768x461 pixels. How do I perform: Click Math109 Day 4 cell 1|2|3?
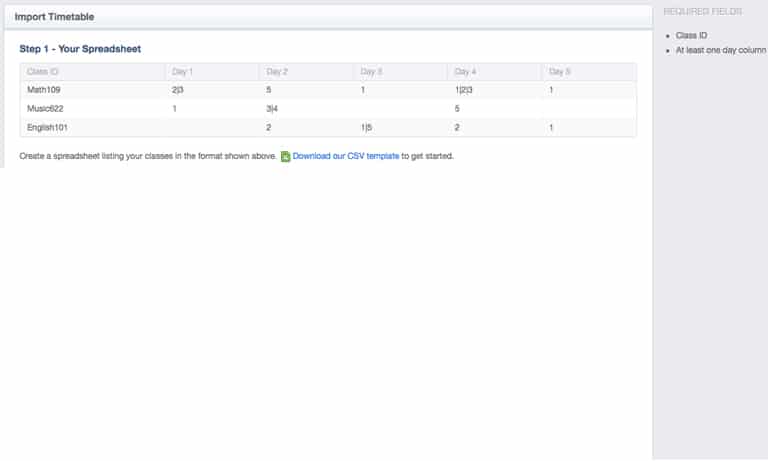tap(464, 90)
